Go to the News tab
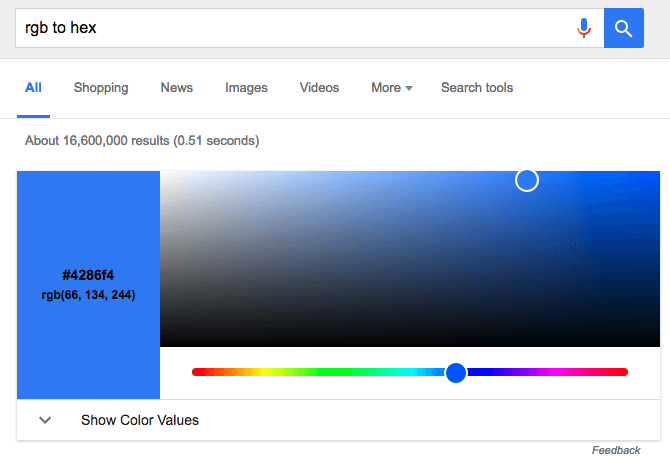The image size is (670, 465). pos(177,88)
